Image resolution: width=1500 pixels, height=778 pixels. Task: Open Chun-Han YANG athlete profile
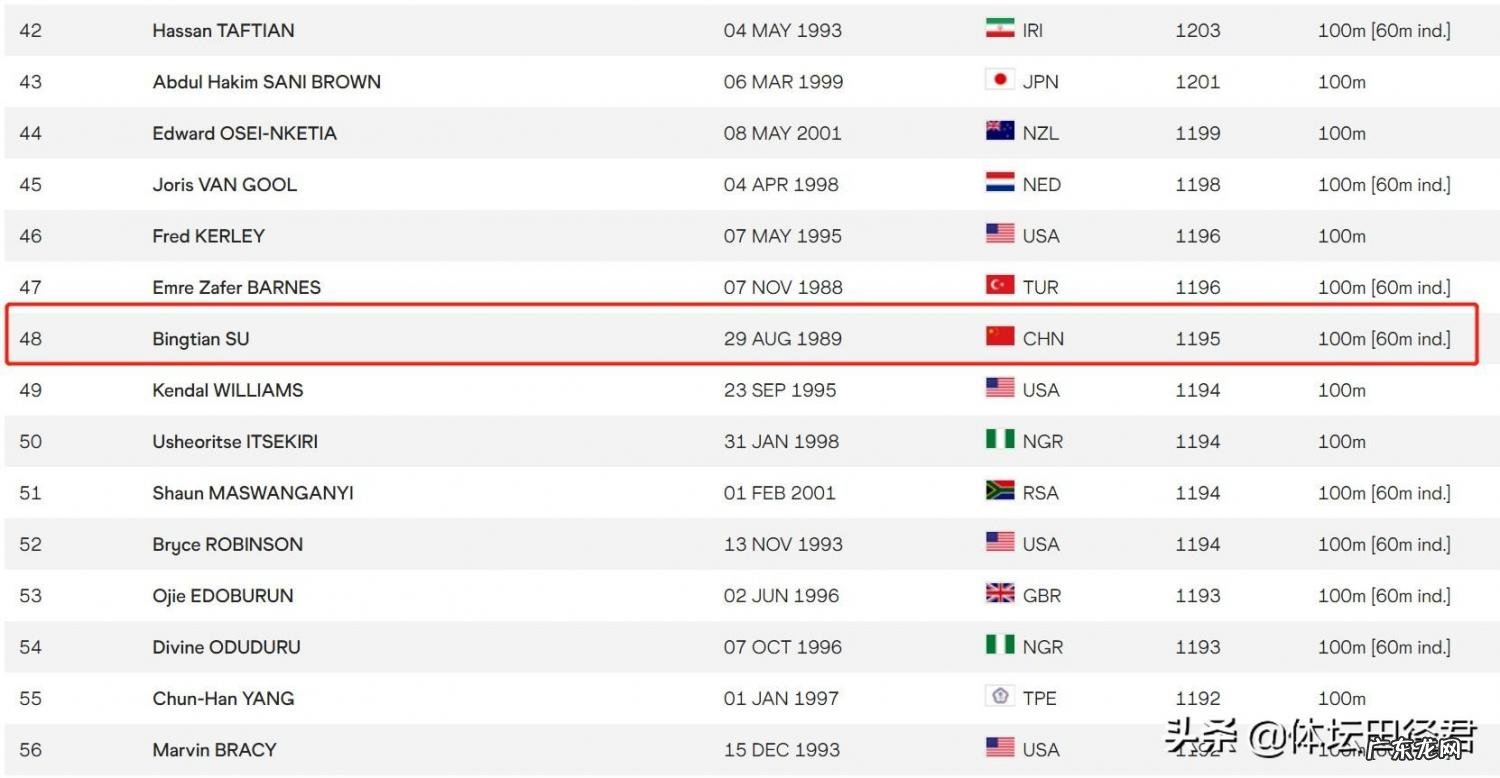(x=223, y=698)
